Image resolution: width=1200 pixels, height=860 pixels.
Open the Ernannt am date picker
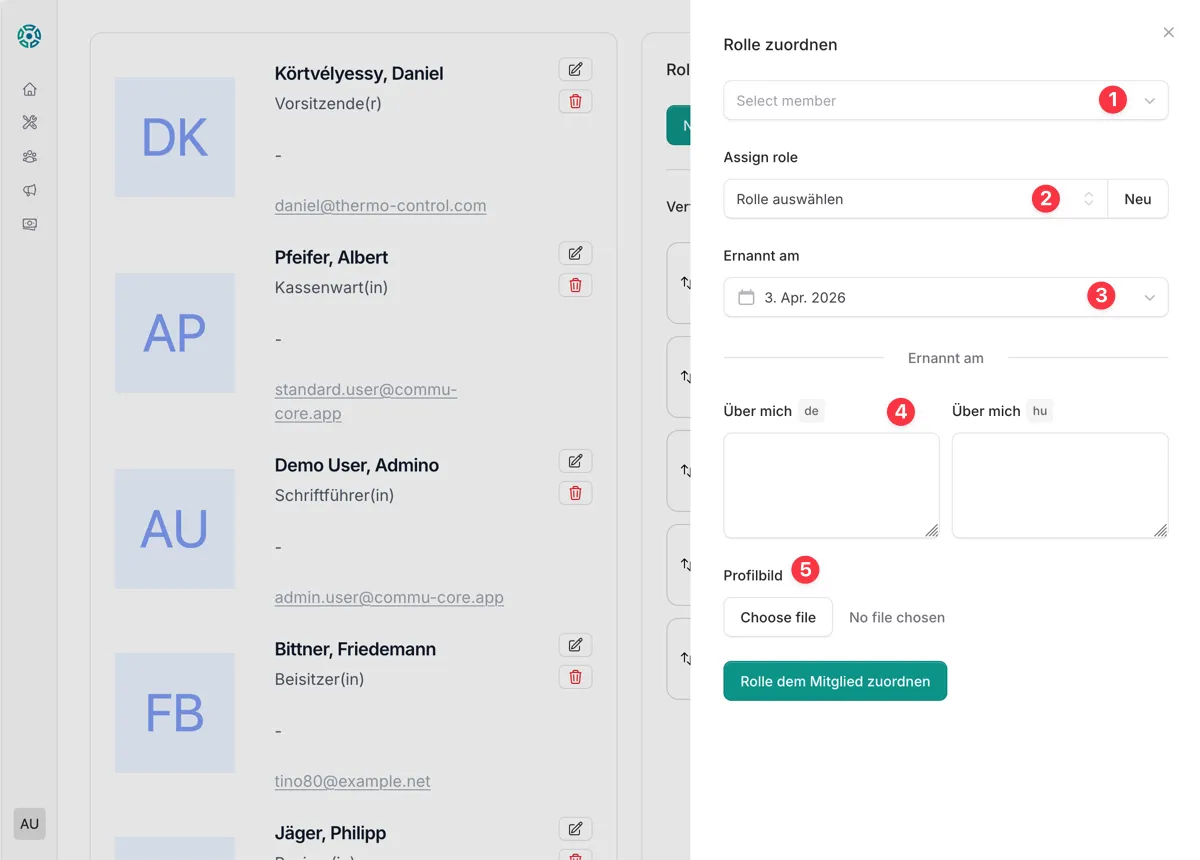pos(945,297)
